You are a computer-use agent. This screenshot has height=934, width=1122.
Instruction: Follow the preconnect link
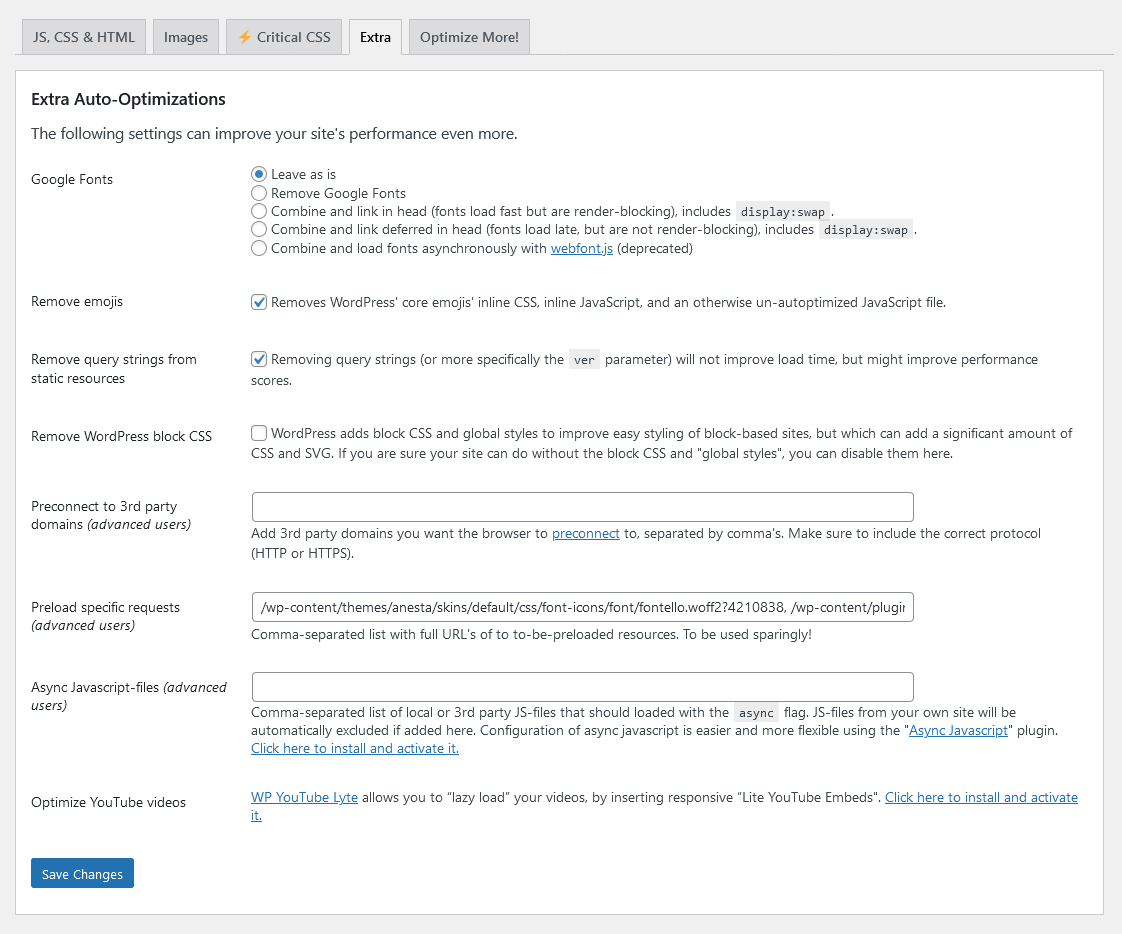[586, 533]
